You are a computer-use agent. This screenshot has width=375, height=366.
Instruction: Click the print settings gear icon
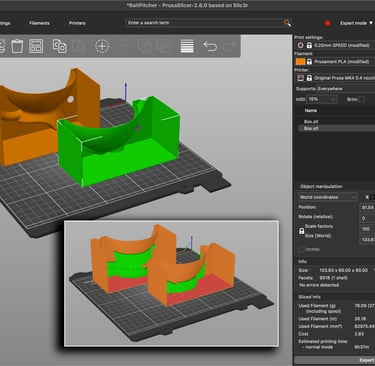[300, 45]
